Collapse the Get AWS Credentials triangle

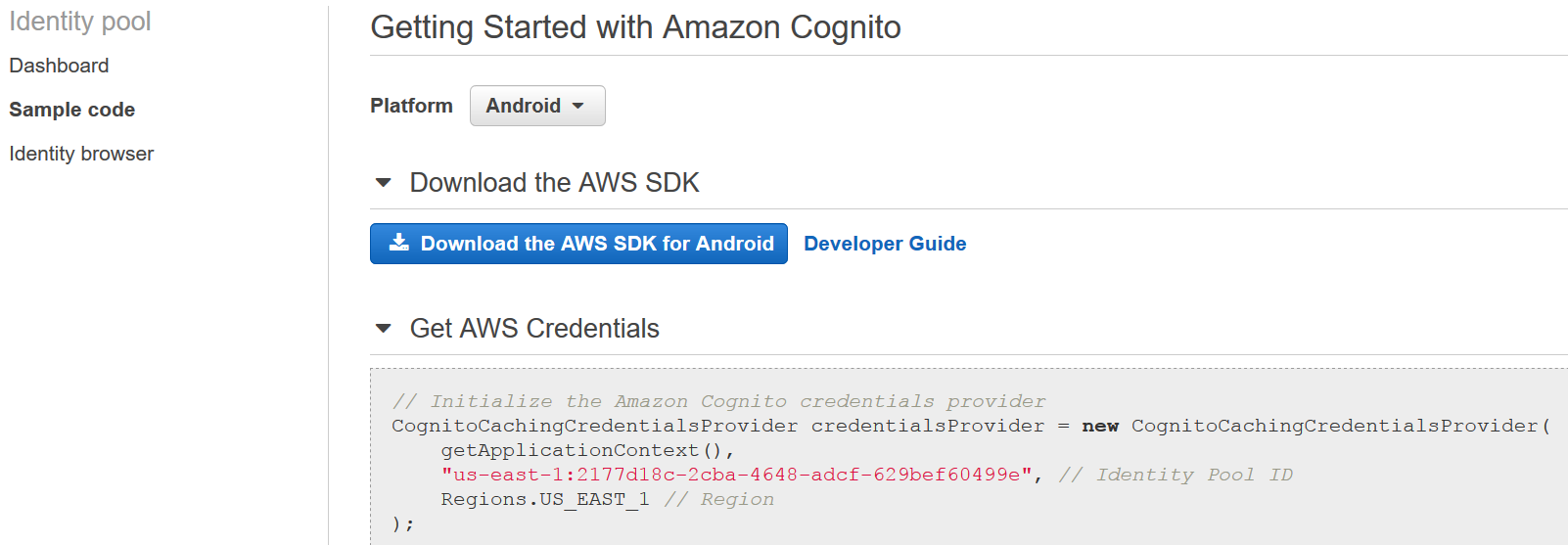coord(384,329)
